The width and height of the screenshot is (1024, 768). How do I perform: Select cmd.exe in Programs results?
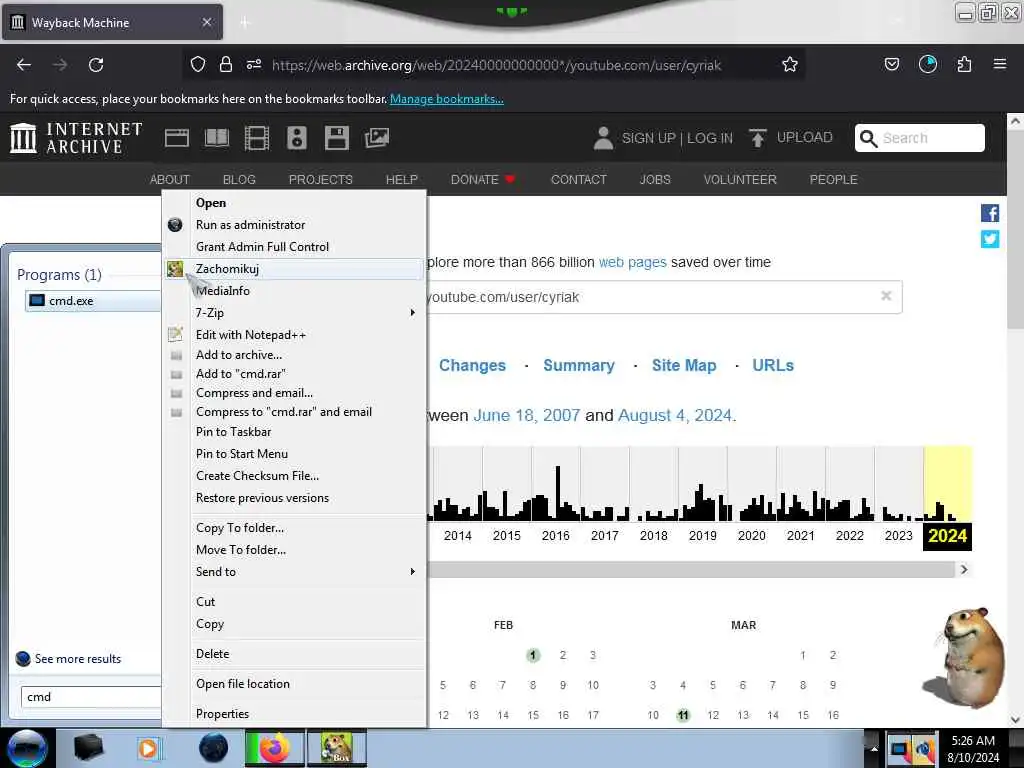coord(93,301)
